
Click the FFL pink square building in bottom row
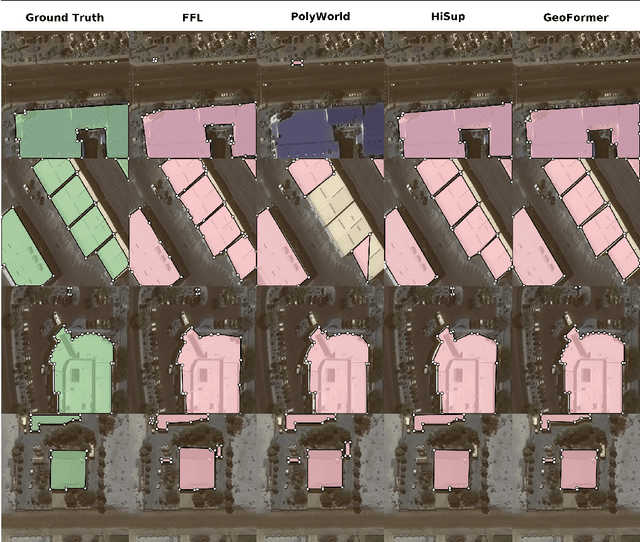click(197, 469)
